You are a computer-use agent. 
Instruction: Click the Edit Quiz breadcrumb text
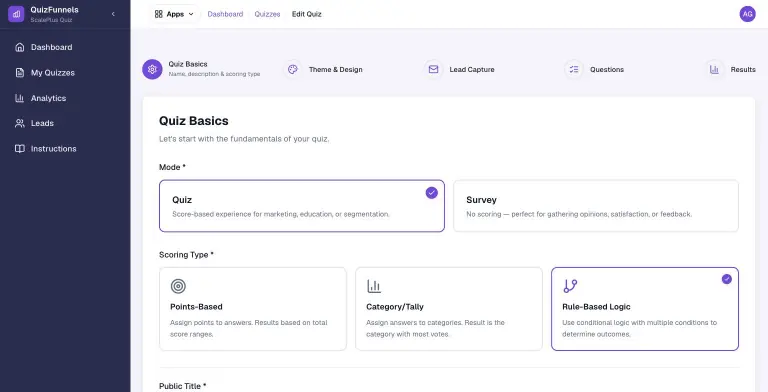point(307,14)
